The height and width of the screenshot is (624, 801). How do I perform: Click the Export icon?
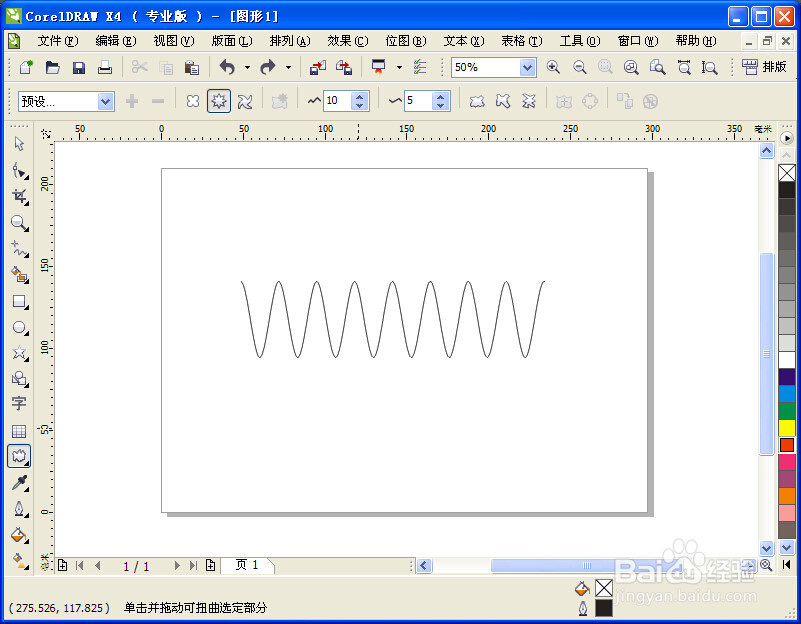[344, 67]
